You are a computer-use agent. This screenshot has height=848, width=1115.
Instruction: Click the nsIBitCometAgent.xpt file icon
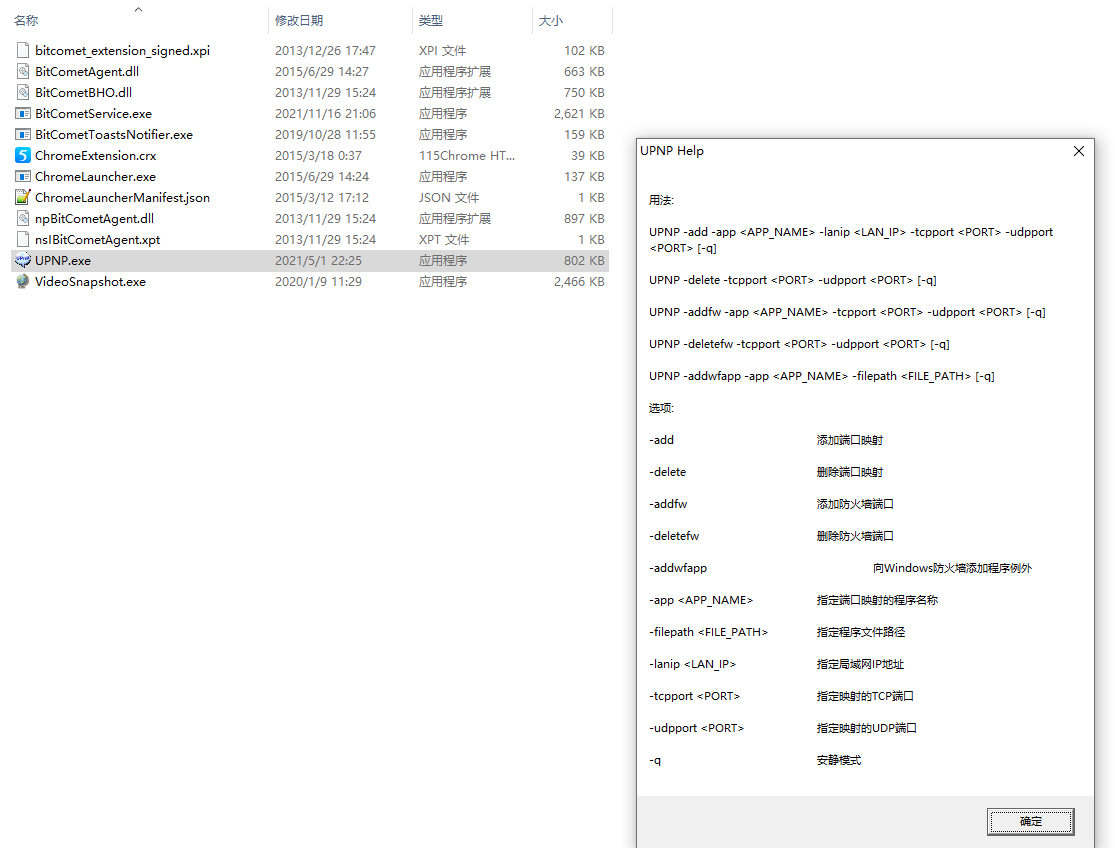point(23,240)
